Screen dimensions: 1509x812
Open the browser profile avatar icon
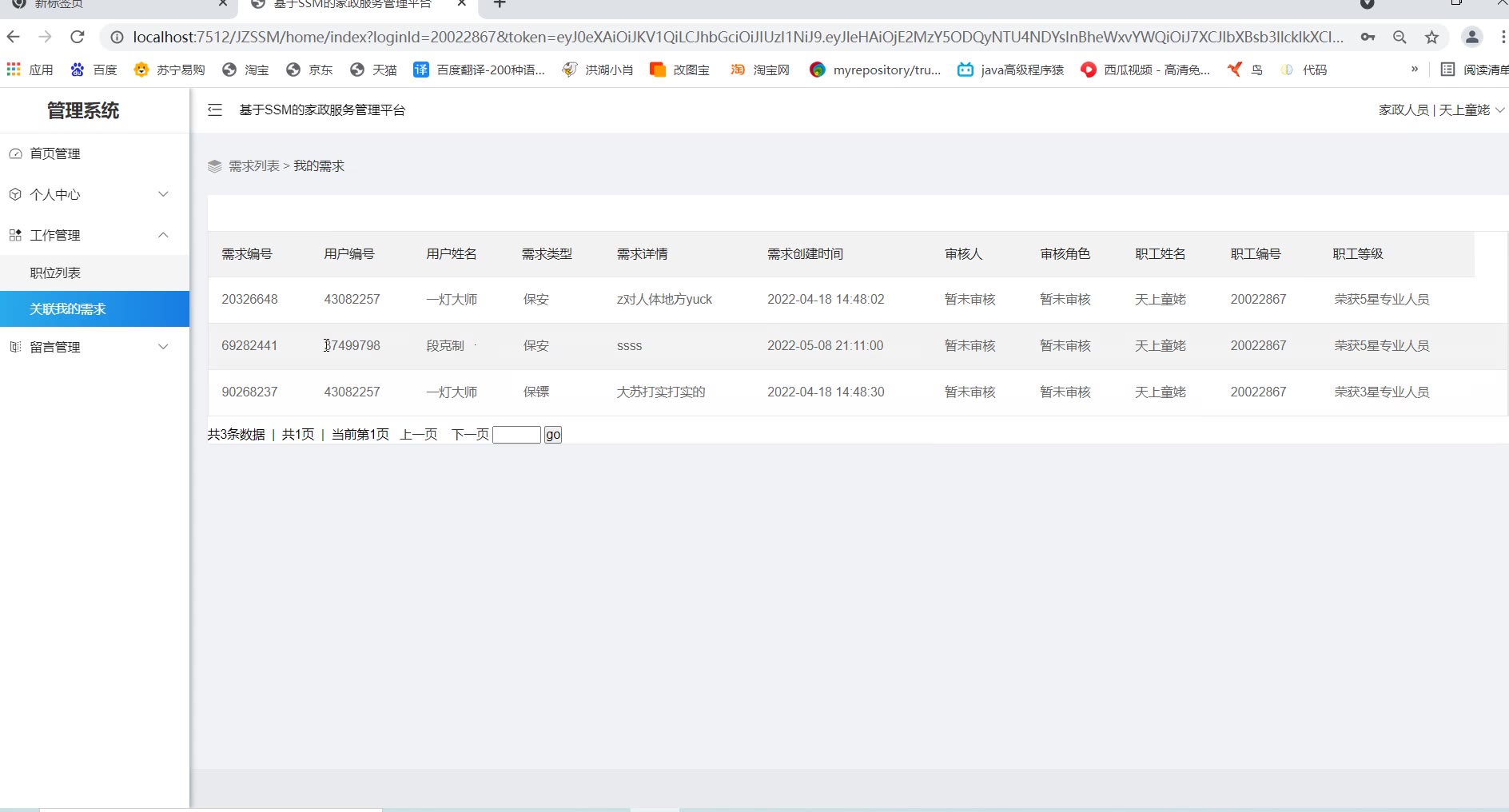point(1471,37)
